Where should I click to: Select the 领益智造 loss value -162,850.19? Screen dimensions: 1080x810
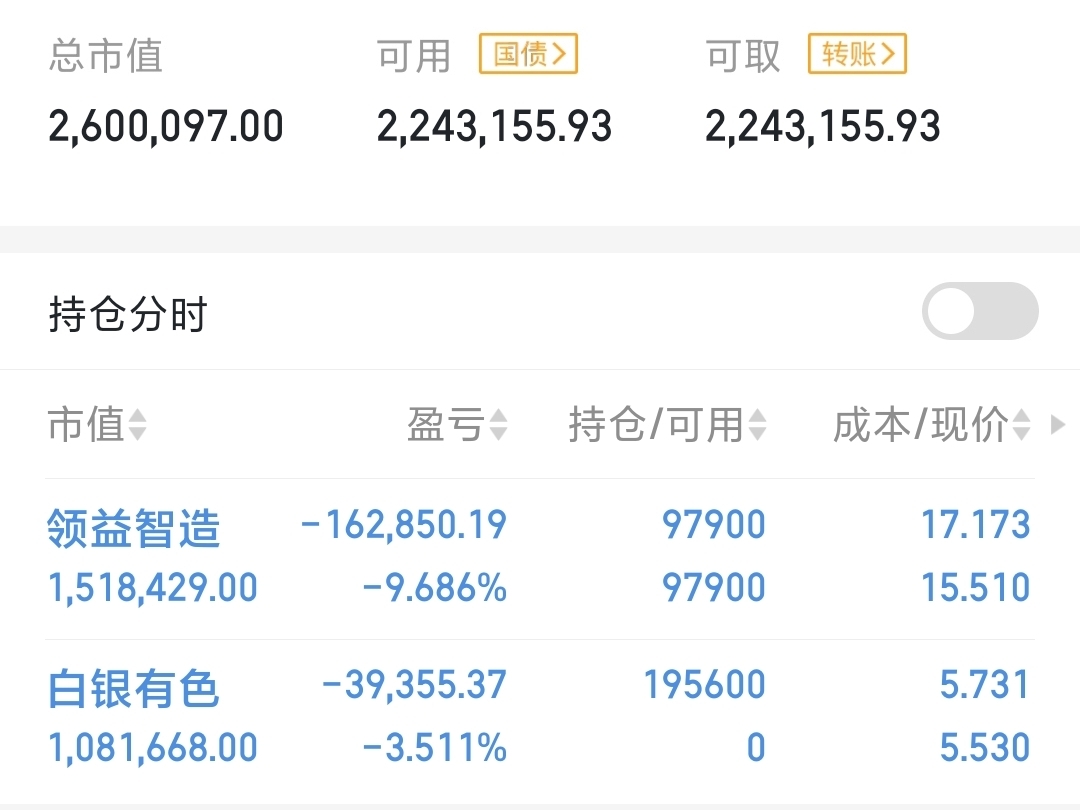pyautogui.click(x=404, y=525)
